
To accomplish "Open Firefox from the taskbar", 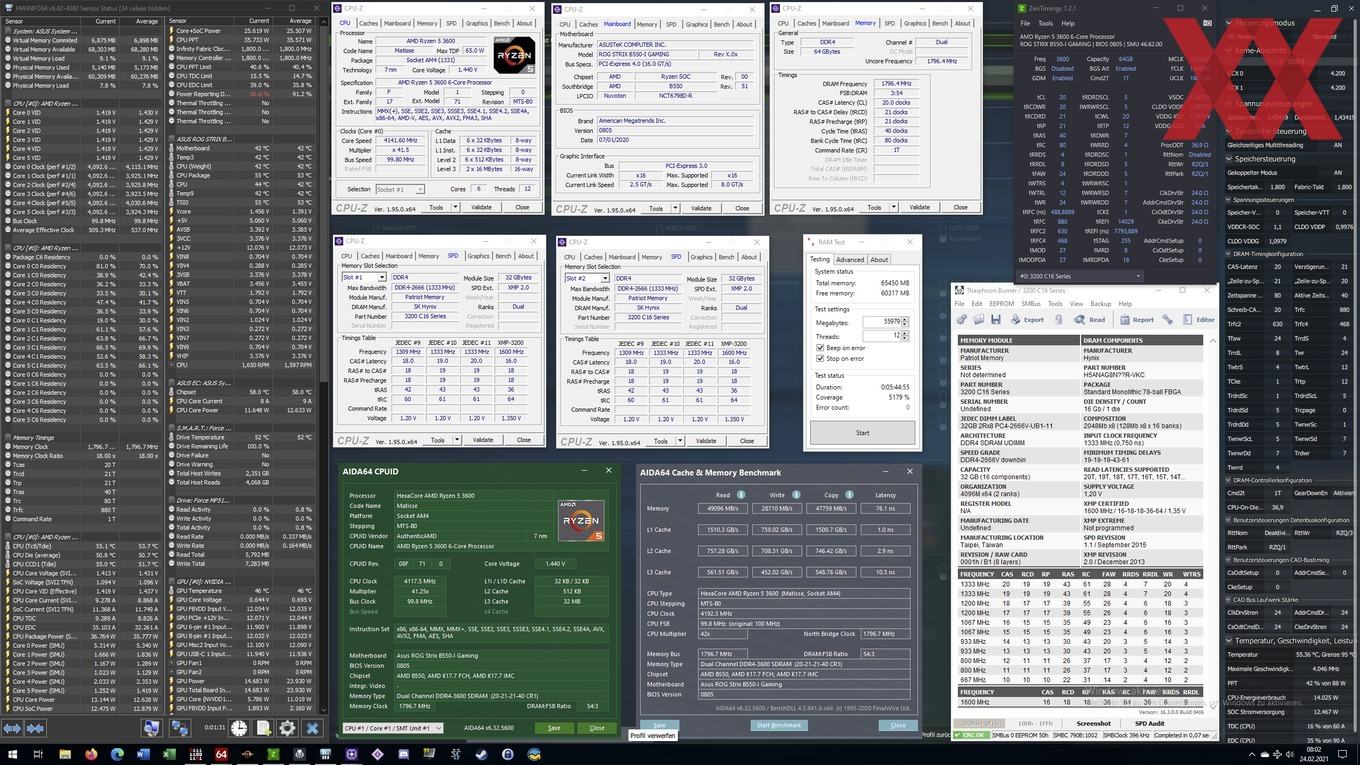I will (91, 754).
